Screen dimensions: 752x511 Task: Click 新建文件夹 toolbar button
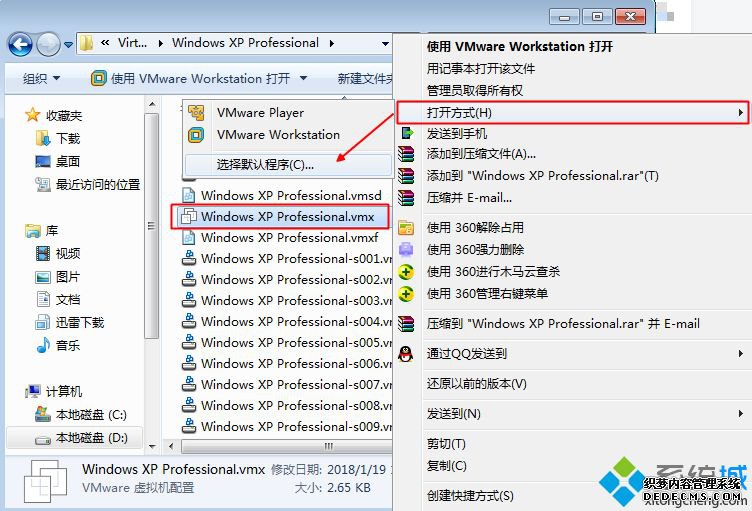(x=364, y=78)
